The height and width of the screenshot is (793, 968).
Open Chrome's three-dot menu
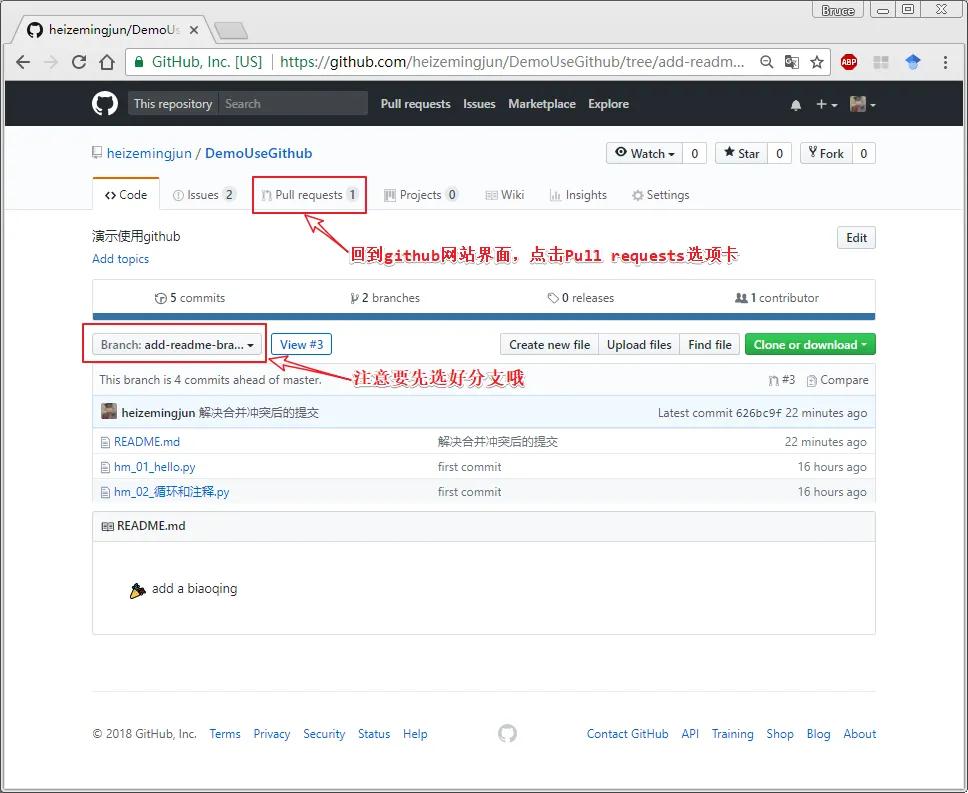pyautogui.click(x=945, y=62)
